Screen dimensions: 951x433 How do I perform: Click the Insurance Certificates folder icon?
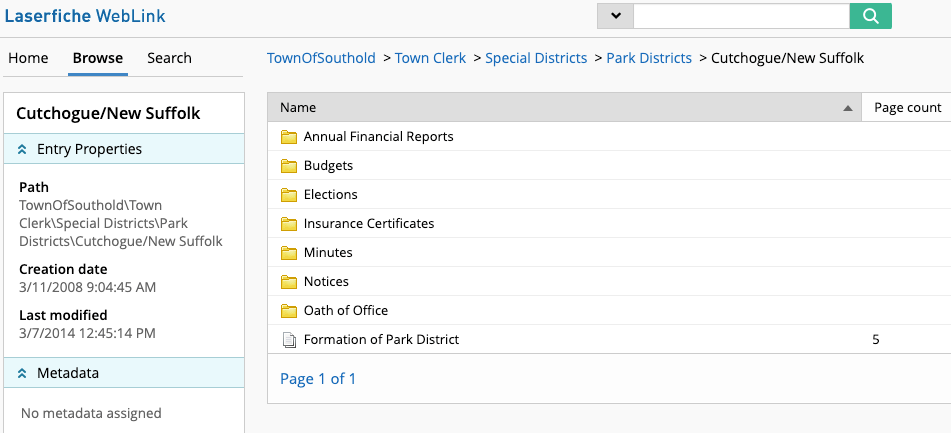click(x=289, y=224)
